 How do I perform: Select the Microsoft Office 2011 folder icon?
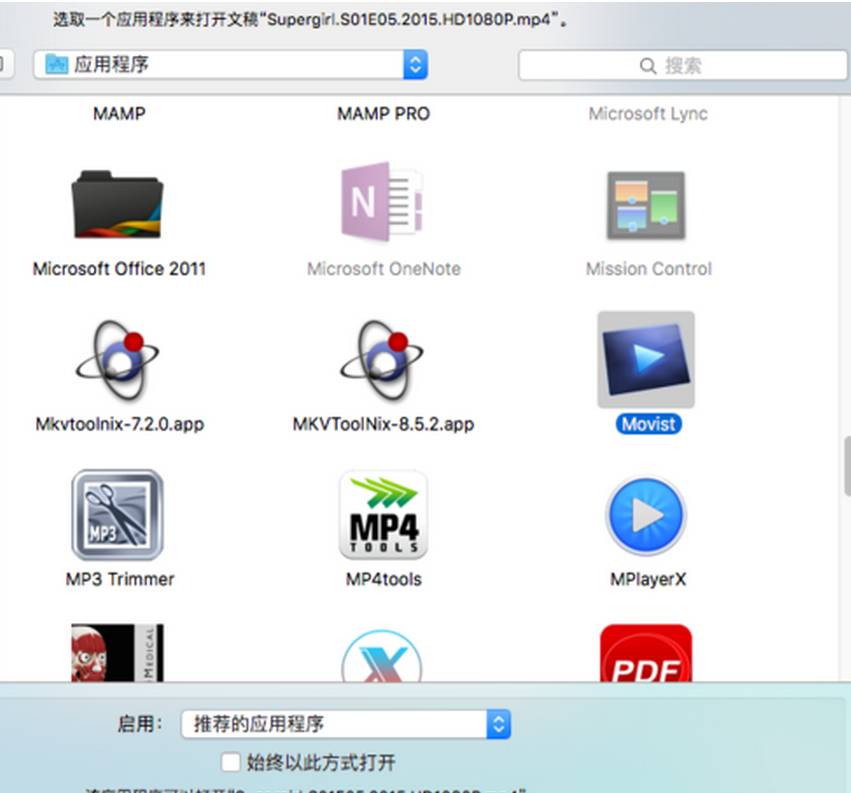[118, 205]
